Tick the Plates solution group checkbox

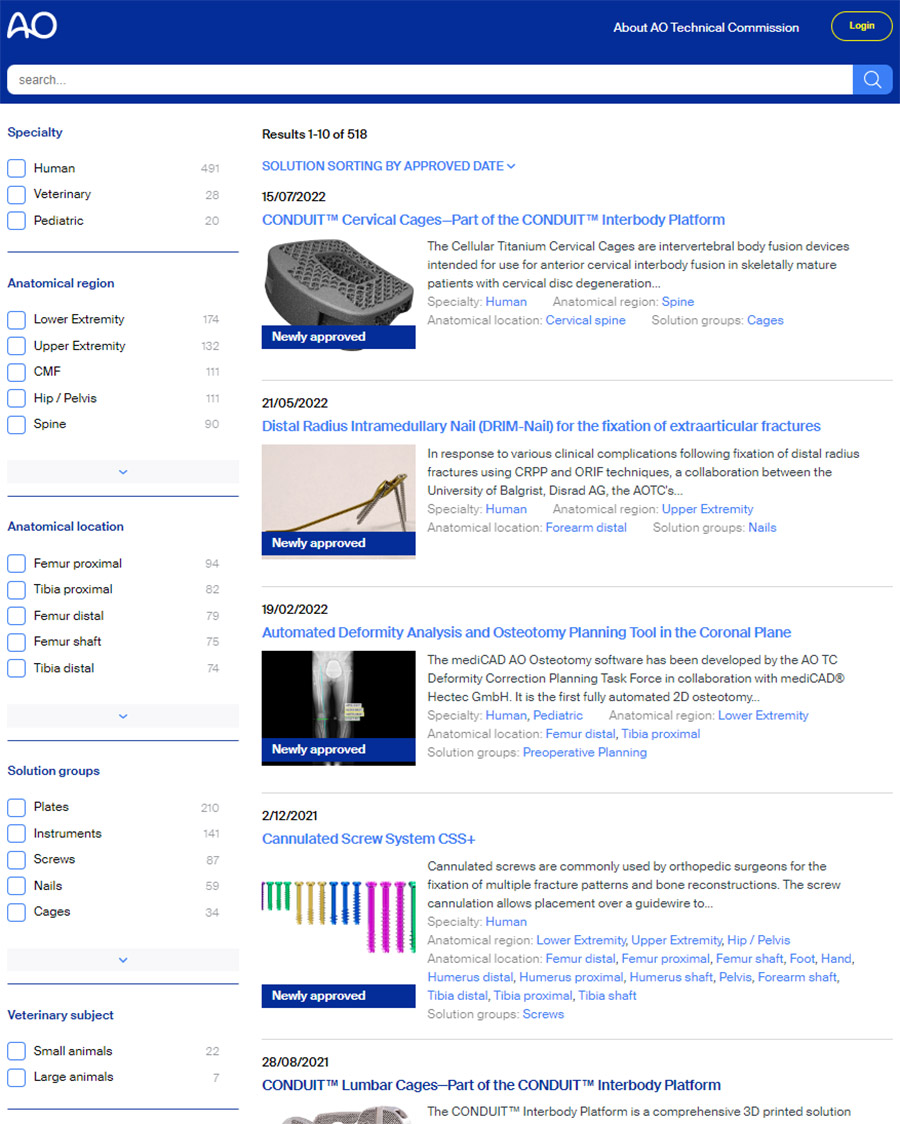tap(17, 807)
